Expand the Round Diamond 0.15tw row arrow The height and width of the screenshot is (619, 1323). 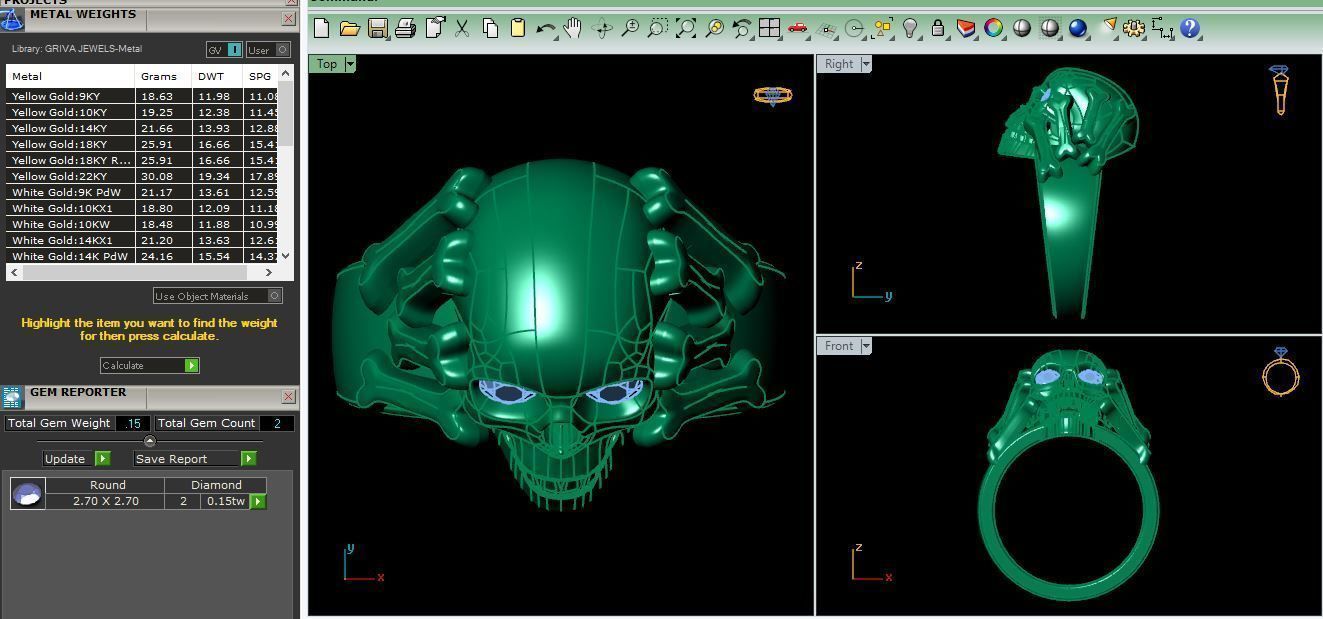(x=258, y=501)
